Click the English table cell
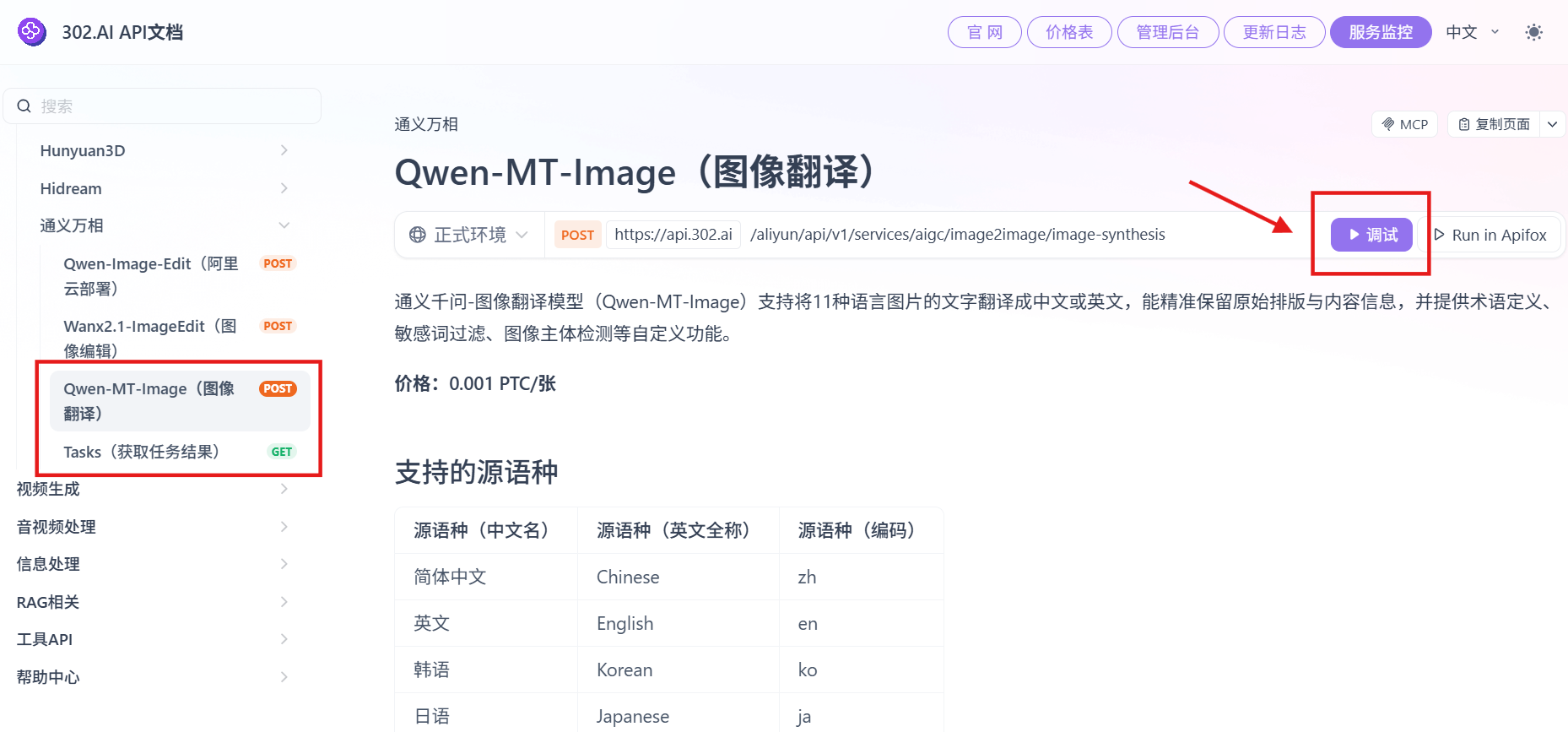The height and width of the screenshot is (732, 1568). coord(679,623)
